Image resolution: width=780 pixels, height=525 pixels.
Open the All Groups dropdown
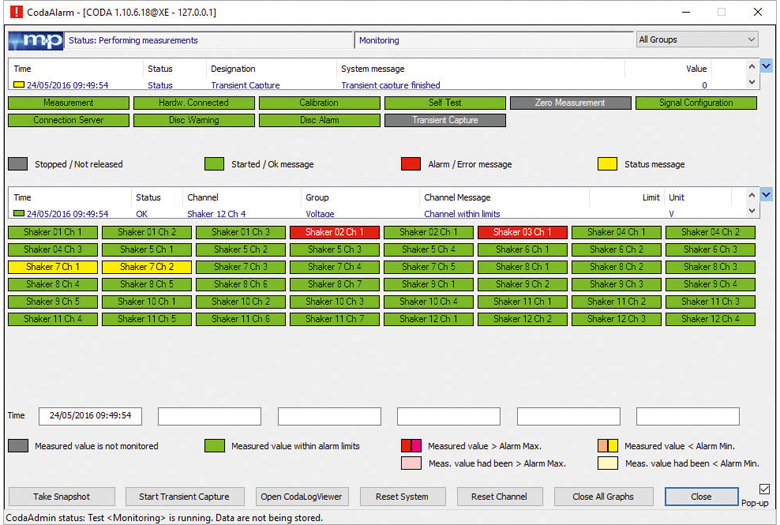pyautogui.click(x=696, y=39)
